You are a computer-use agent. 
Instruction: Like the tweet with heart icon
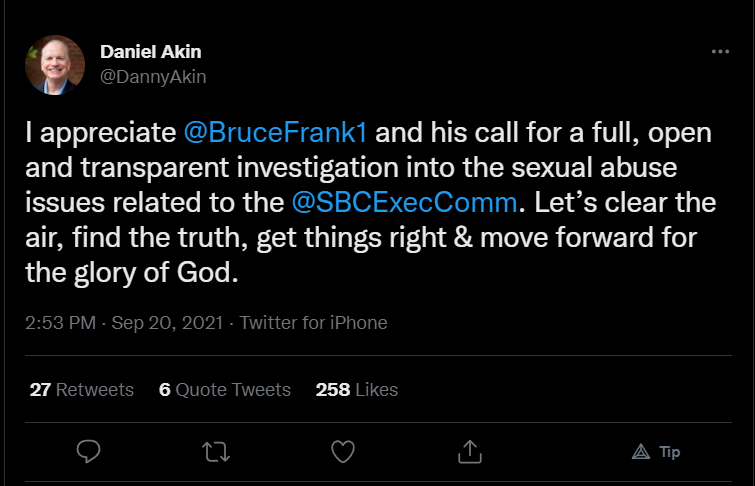click(x=342, y=452)
